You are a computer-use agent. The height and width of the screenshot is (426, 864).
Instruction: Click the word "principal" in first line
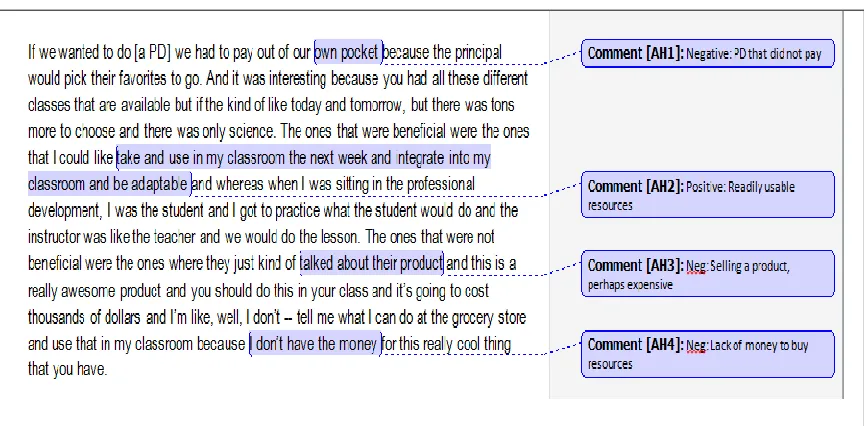477,52
